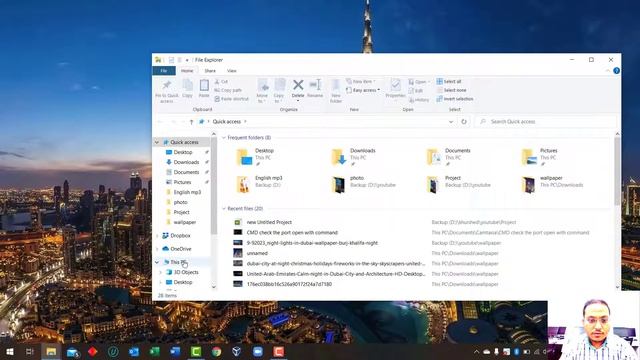Click the Refresh button by address bar

(x=464, y=122)
